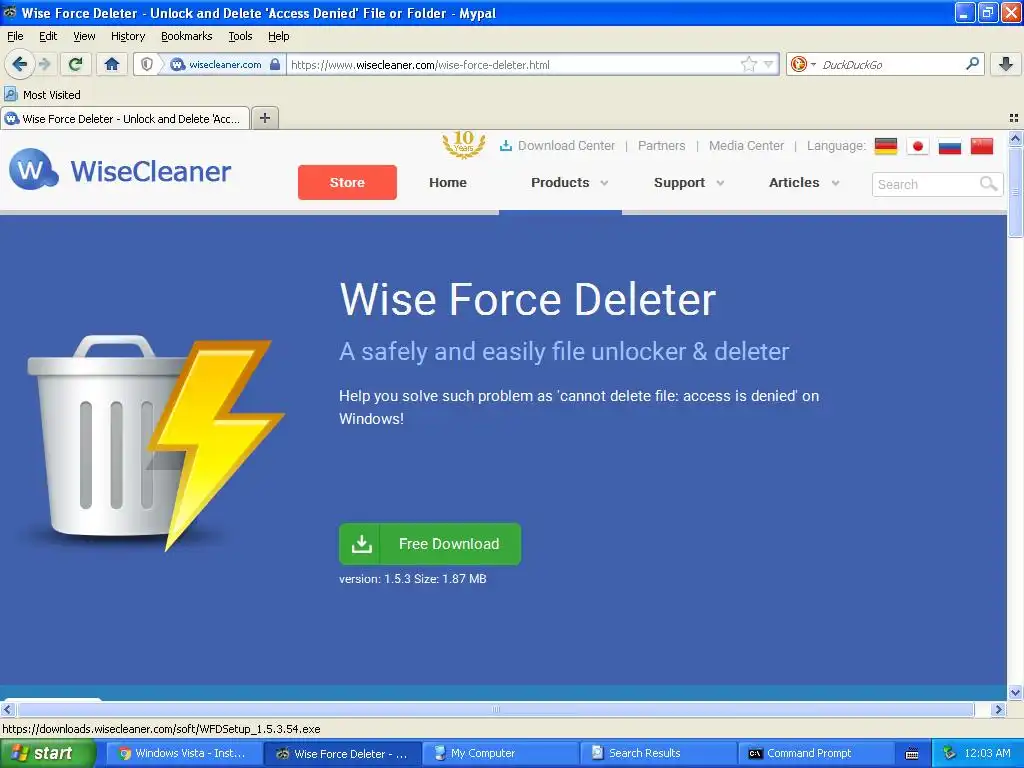The height and width of the screenshot is (768, 1024).
Task: Switch to the My Computer taskbar window
Action: [x=500, y=754]
